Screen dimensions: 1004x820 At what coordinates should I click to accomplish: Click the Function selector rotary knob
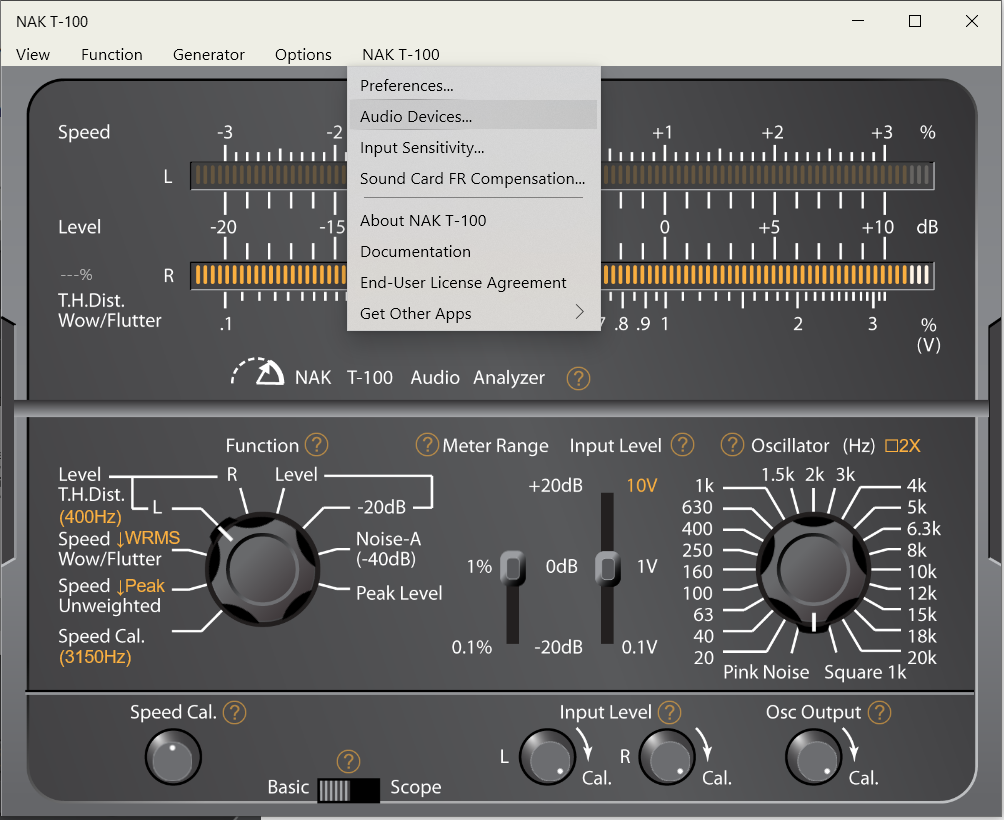click(x=262, y=568)
